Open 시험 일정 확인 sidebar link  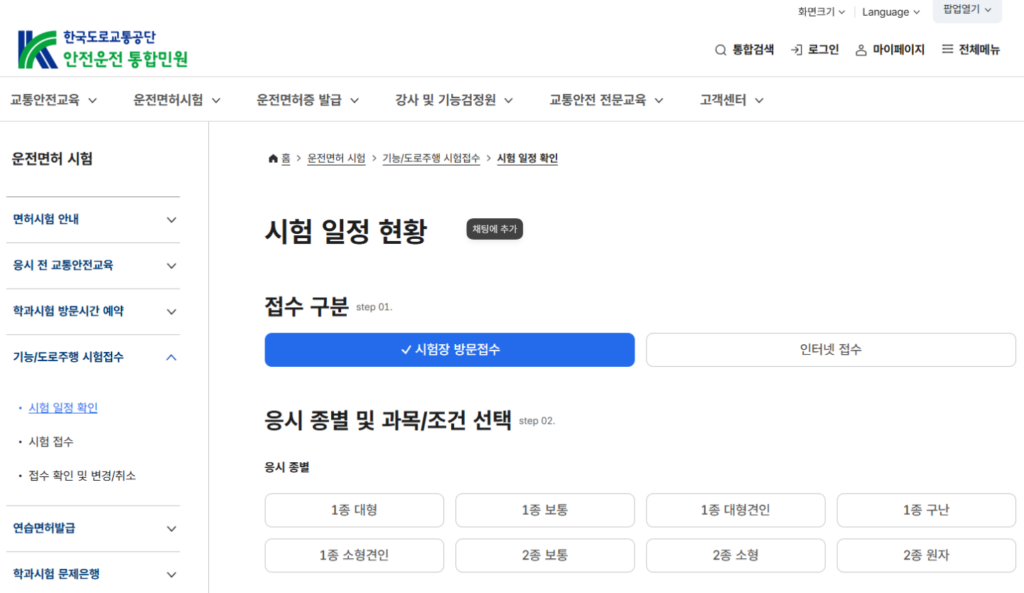[63, 408]
